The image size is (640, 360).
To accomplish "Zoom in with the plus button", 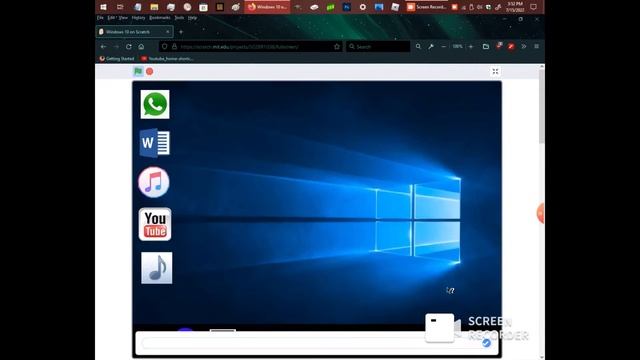I will (x=471, y=47).
